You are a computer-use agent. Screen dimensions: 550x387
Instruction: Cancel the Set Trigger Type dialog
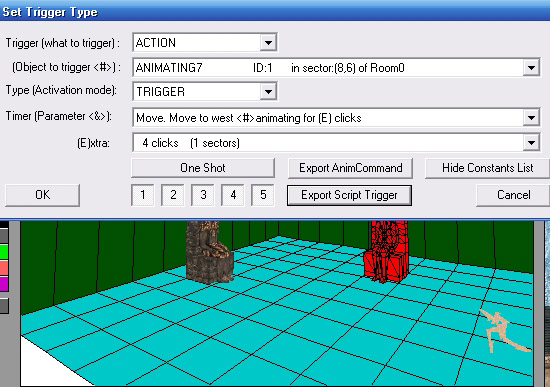[x=513, y=195]
